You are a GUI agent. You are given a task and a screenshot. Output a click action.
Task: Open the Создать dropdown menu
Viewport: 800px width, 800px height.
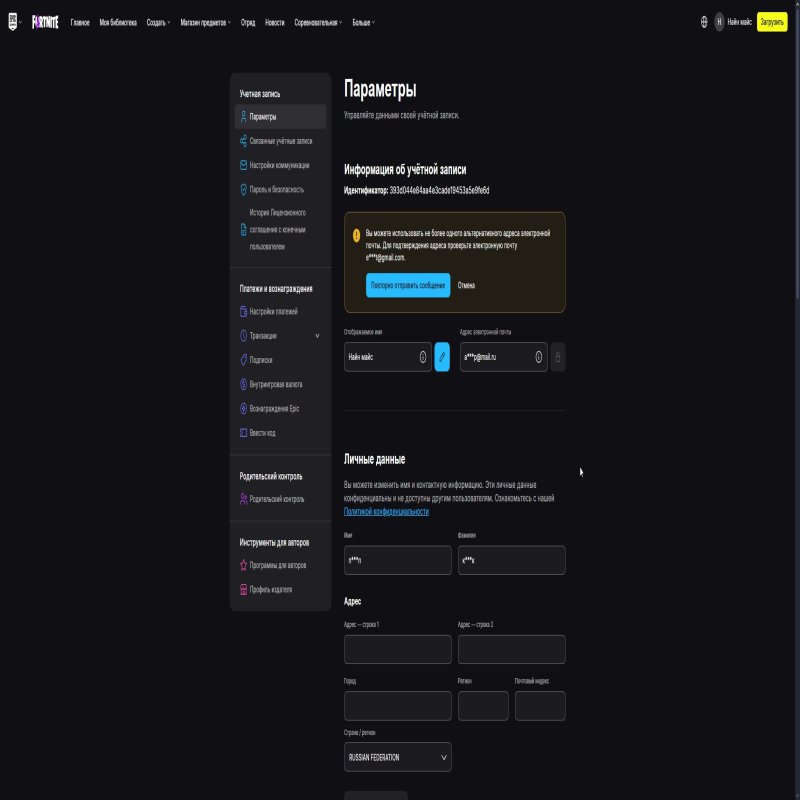(x=158, y=22)
